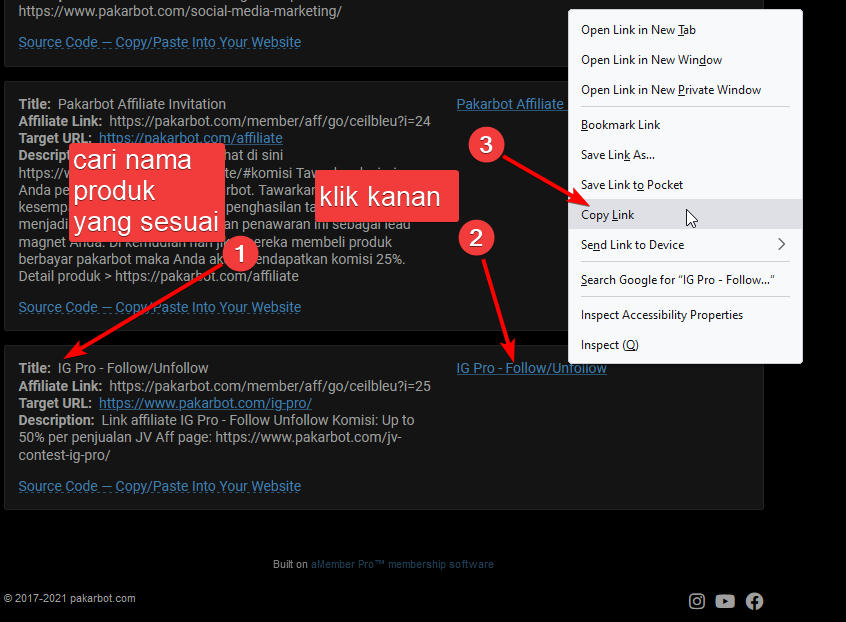This screenshot has width=846, height=622.
Task: Open Target URL pakarbot.com/affiliate link
Action: (190, 138)
